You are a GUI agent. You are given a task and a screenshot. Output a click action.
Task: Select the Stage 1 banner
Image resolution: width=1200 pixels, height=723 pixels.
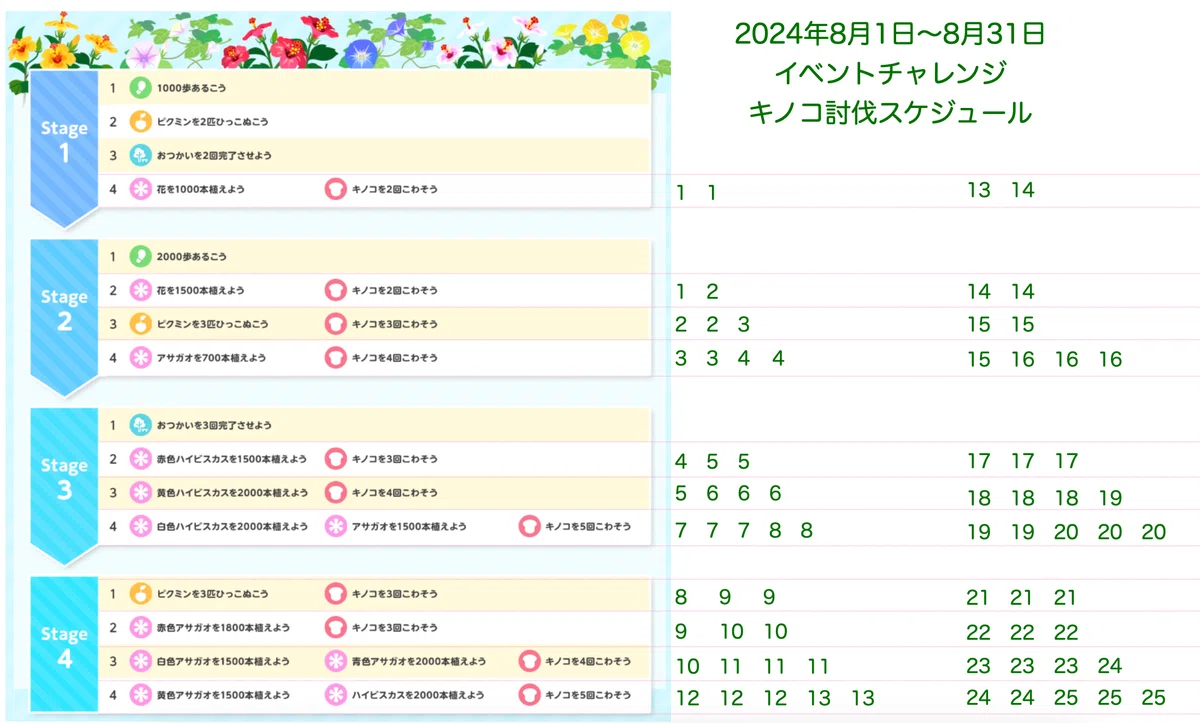click(x=64, y=150)
